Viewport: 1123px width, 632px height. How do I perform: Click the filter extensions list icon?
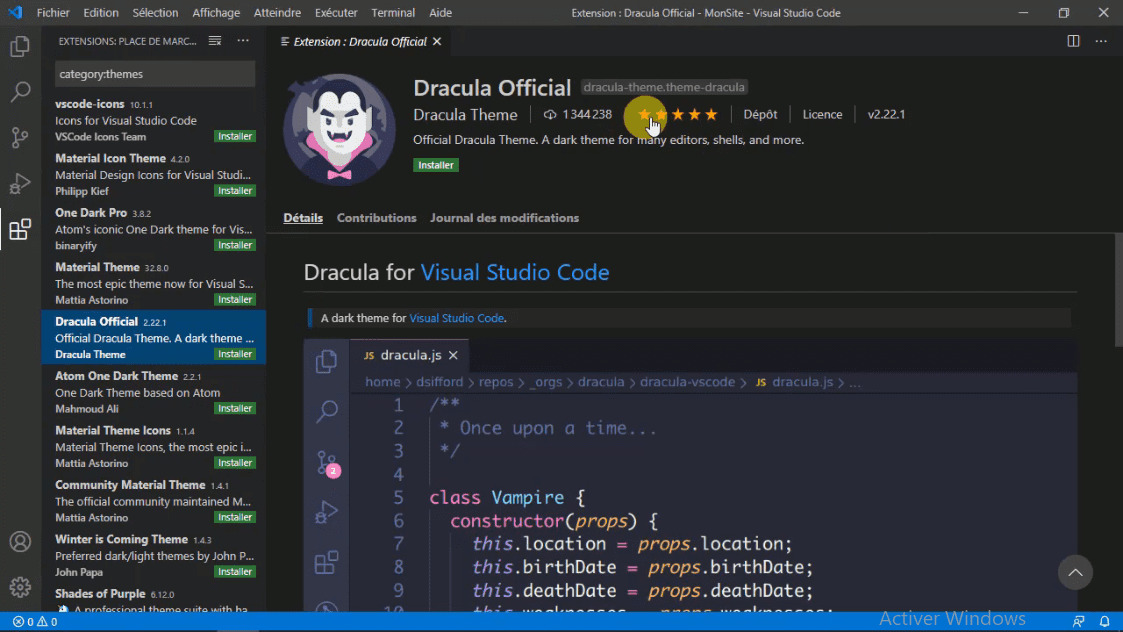click(215, 41)
